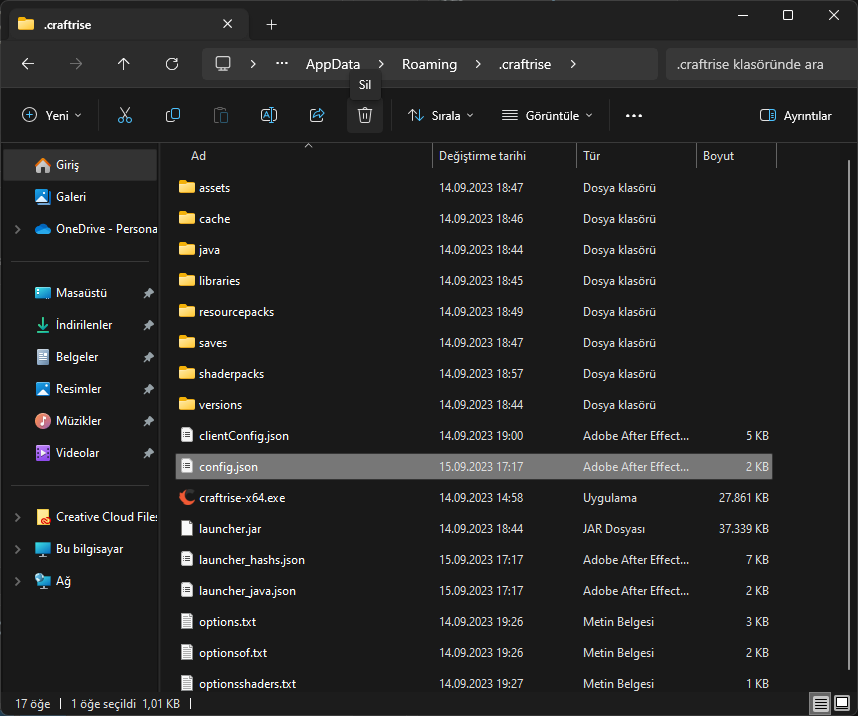Open the Sırala sort dropdown
Viewport: 858px width, 716px height.
click(441, 115)
